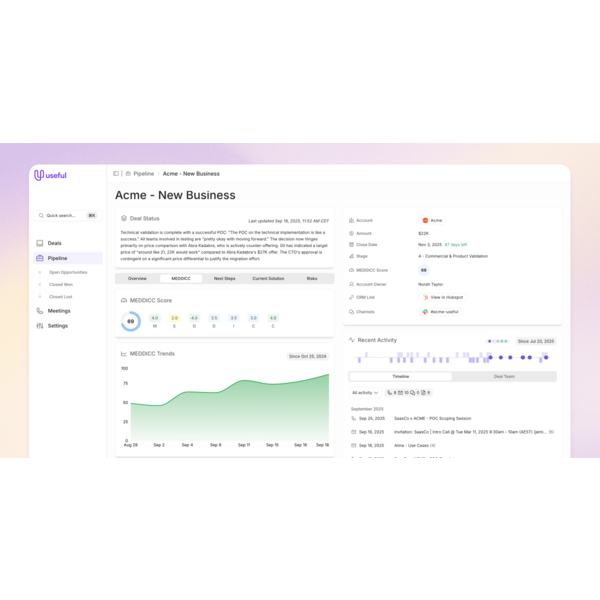Viewport: 600px width, 600px height.
Task: Toggle the sidebar panel icon
Action: click(x=116, y=173)
